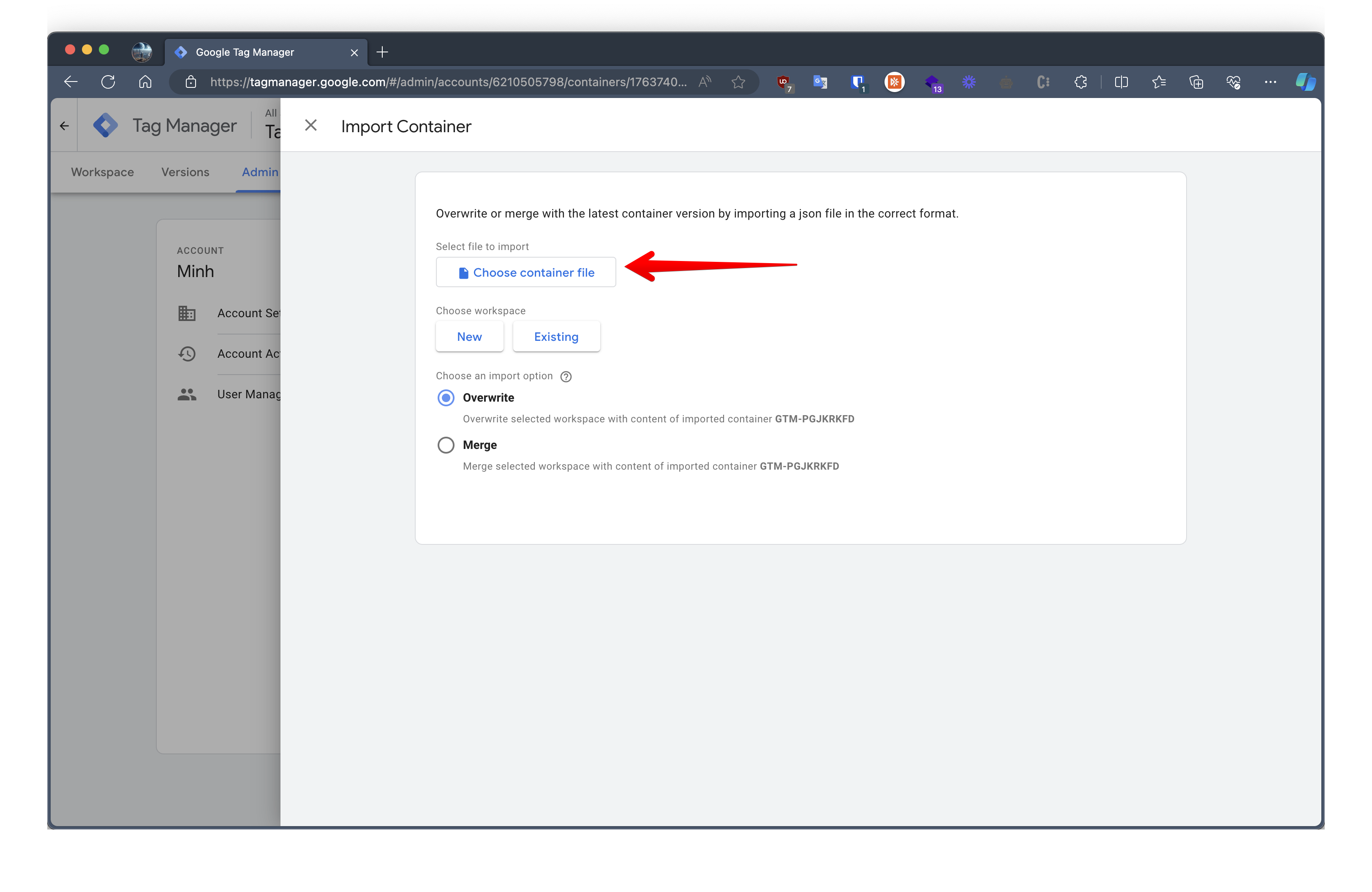Select the Overwrite radio option

[446, 397]
